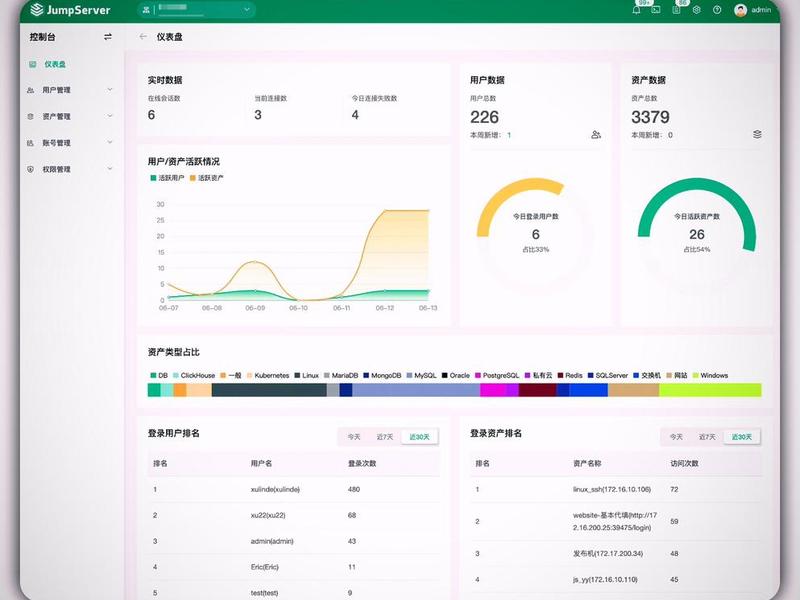This screenshot has height=600, width=800.
Task: Click the dark Linux segment in bar
Action: click(x=269, y=390)
